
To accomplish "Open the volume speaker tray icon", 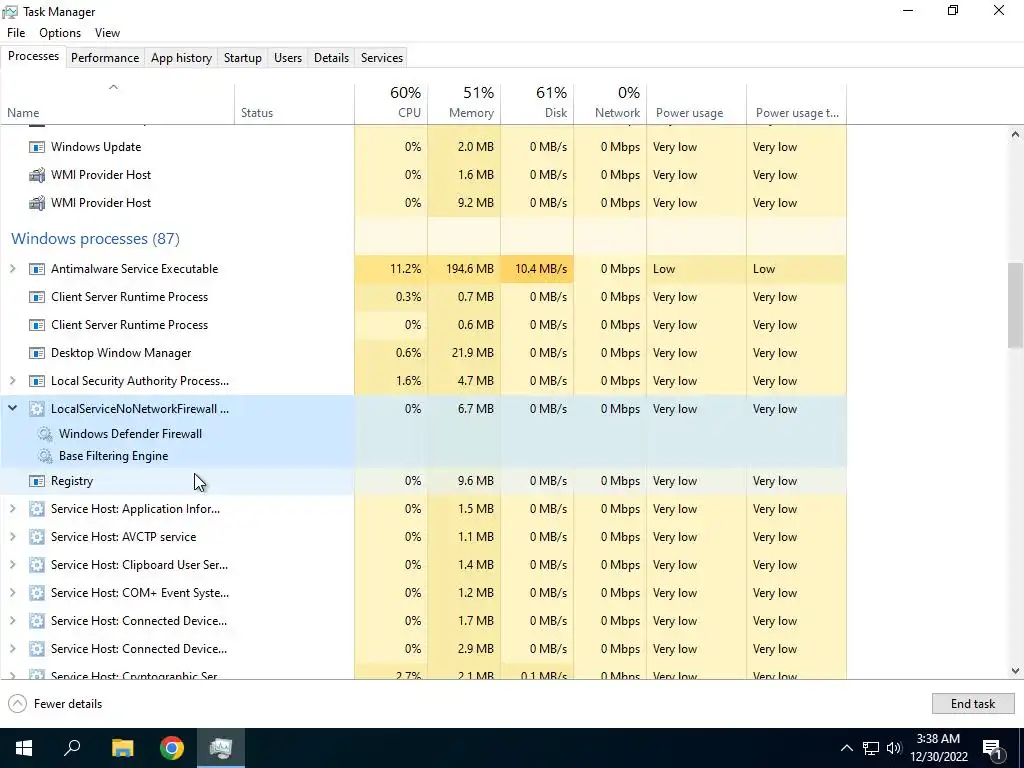I will coord(894,748).
